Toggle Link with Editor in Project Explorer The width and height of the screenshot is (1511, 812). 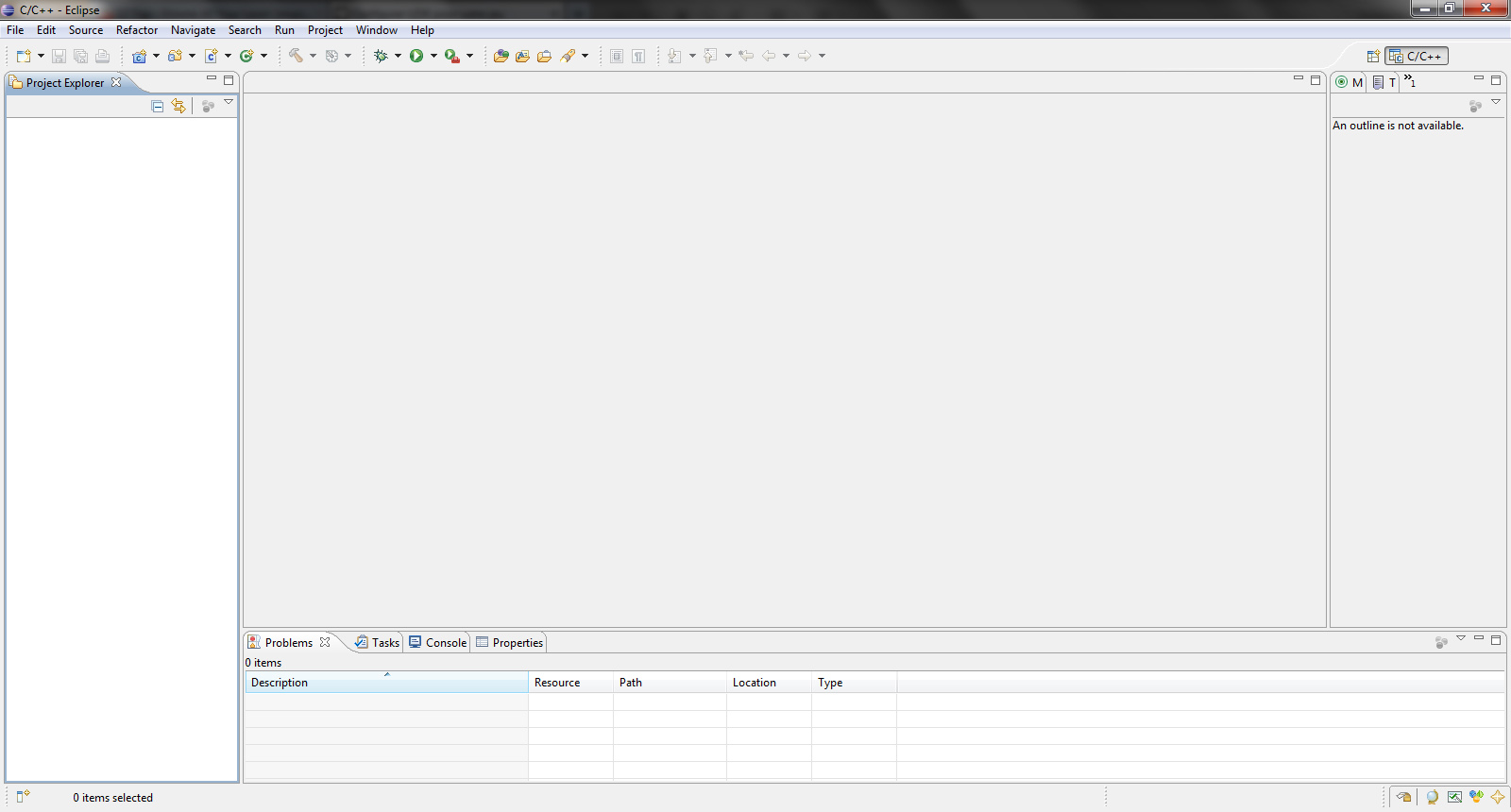(x=178, y=107)
